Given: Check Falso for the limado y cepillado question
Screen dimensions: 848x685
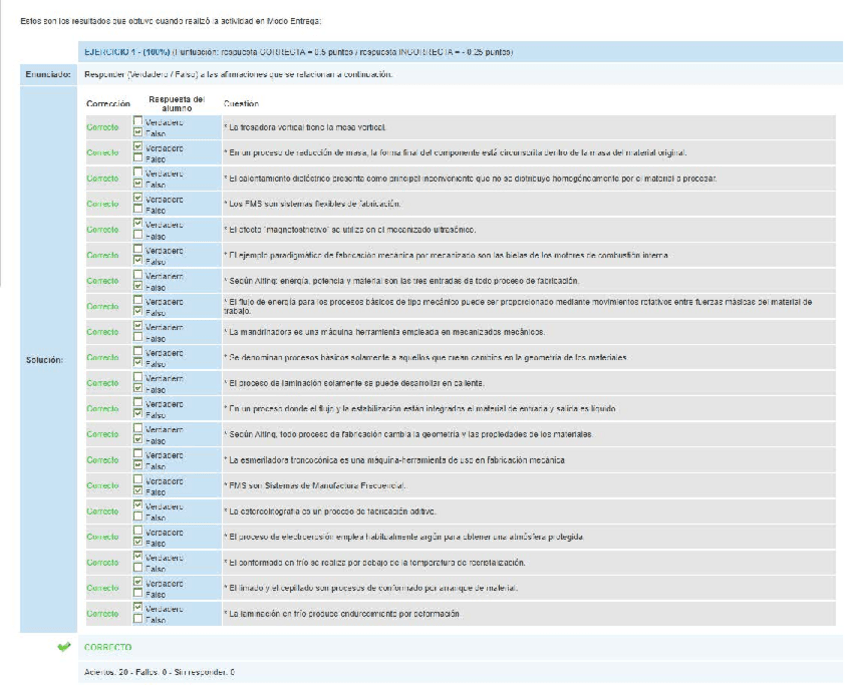Looking at the screenshot, I should click(139, 594).
